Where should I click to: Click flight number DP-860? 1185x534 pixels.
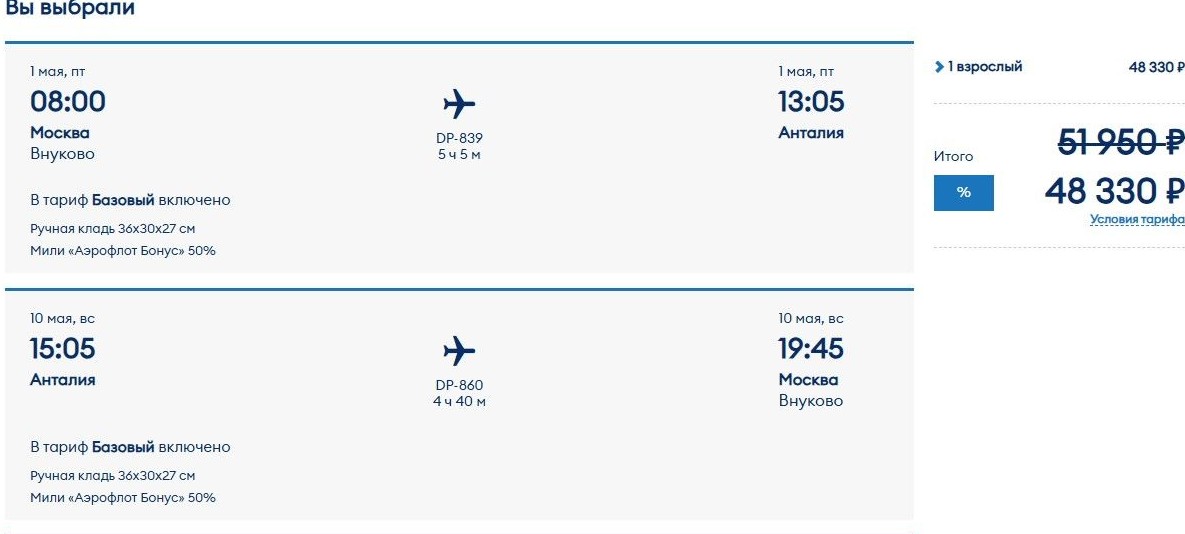[460, 385]
